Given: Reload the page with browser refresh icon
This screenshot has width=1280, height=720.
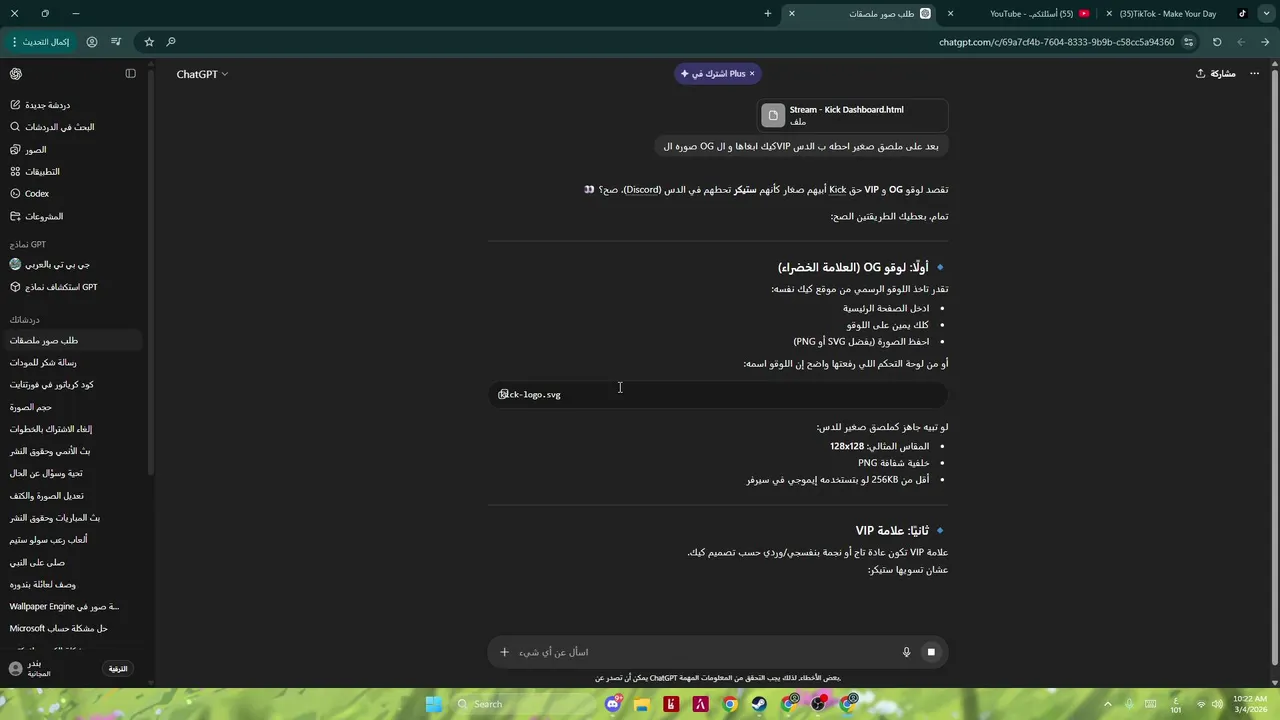Looking at the screenshot, I should [1217, 42].
